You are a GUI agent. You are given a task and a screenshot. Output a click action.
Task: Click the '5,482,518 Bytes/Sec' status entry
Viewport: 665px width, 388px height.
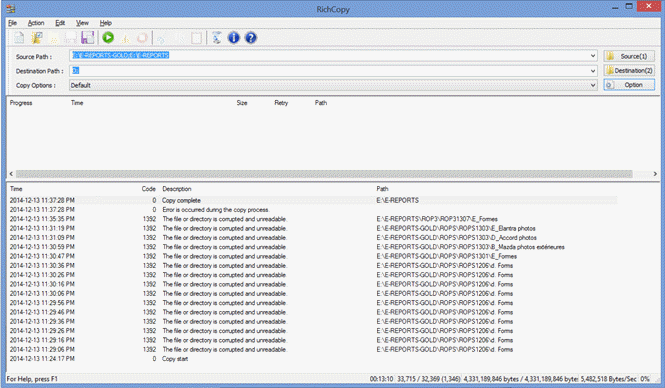coord(609,379)
